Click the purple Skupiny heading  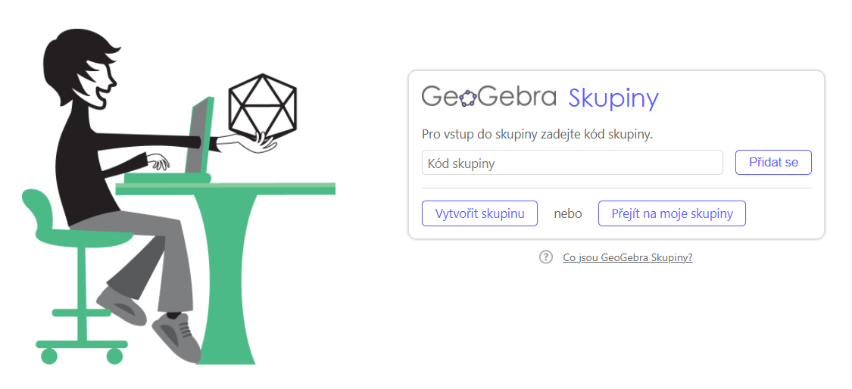click(x=613, y=99)
